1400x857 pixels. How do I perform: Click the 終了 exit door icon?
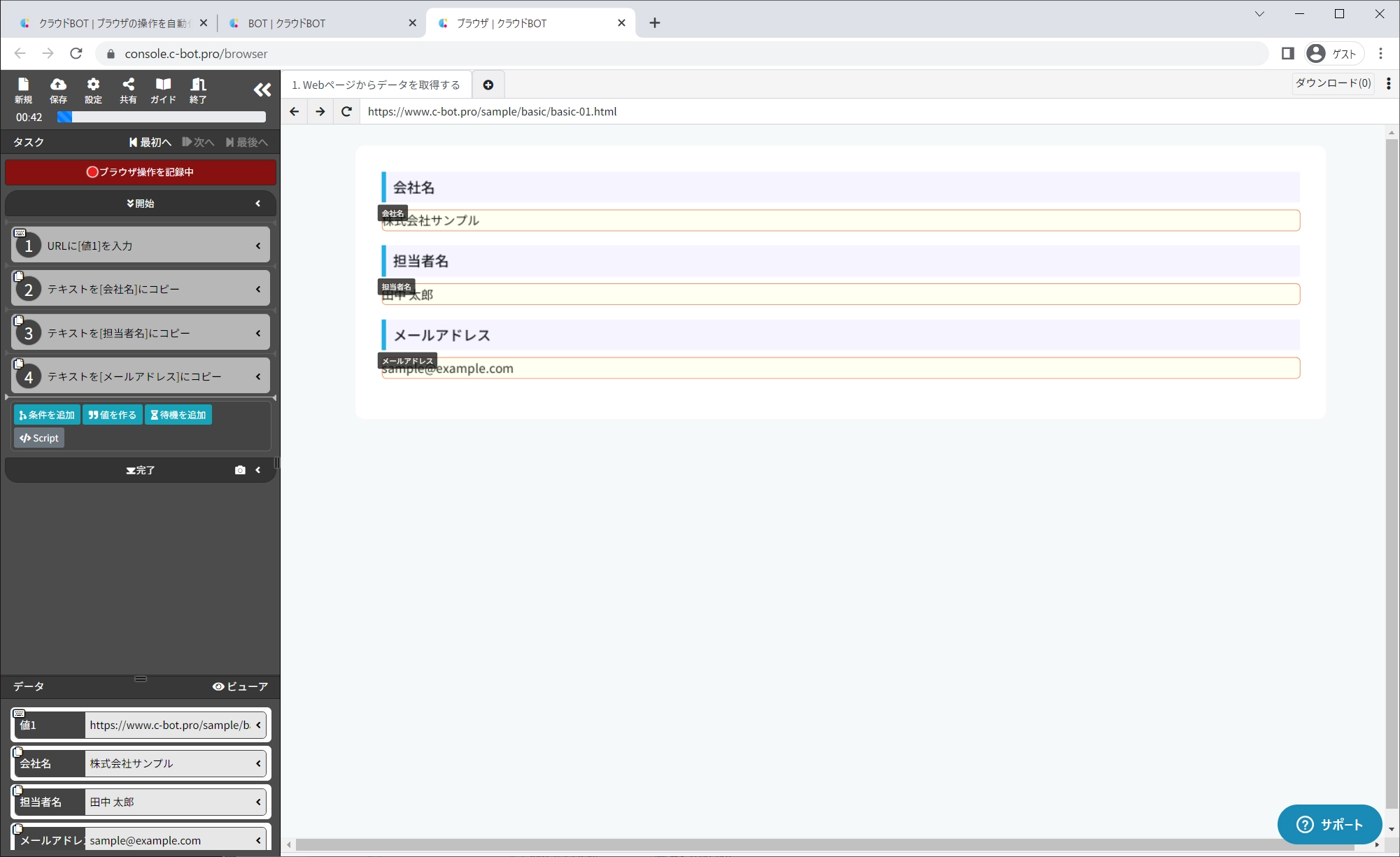tap(198, 90)
